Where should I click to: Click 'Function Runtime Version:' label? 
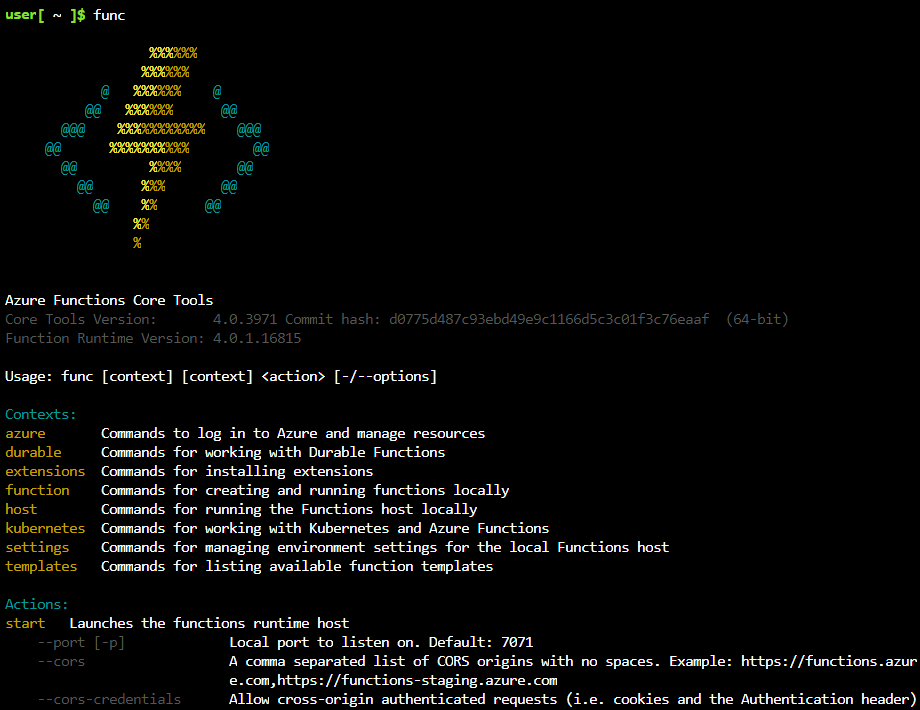click(x=105, y=339)
